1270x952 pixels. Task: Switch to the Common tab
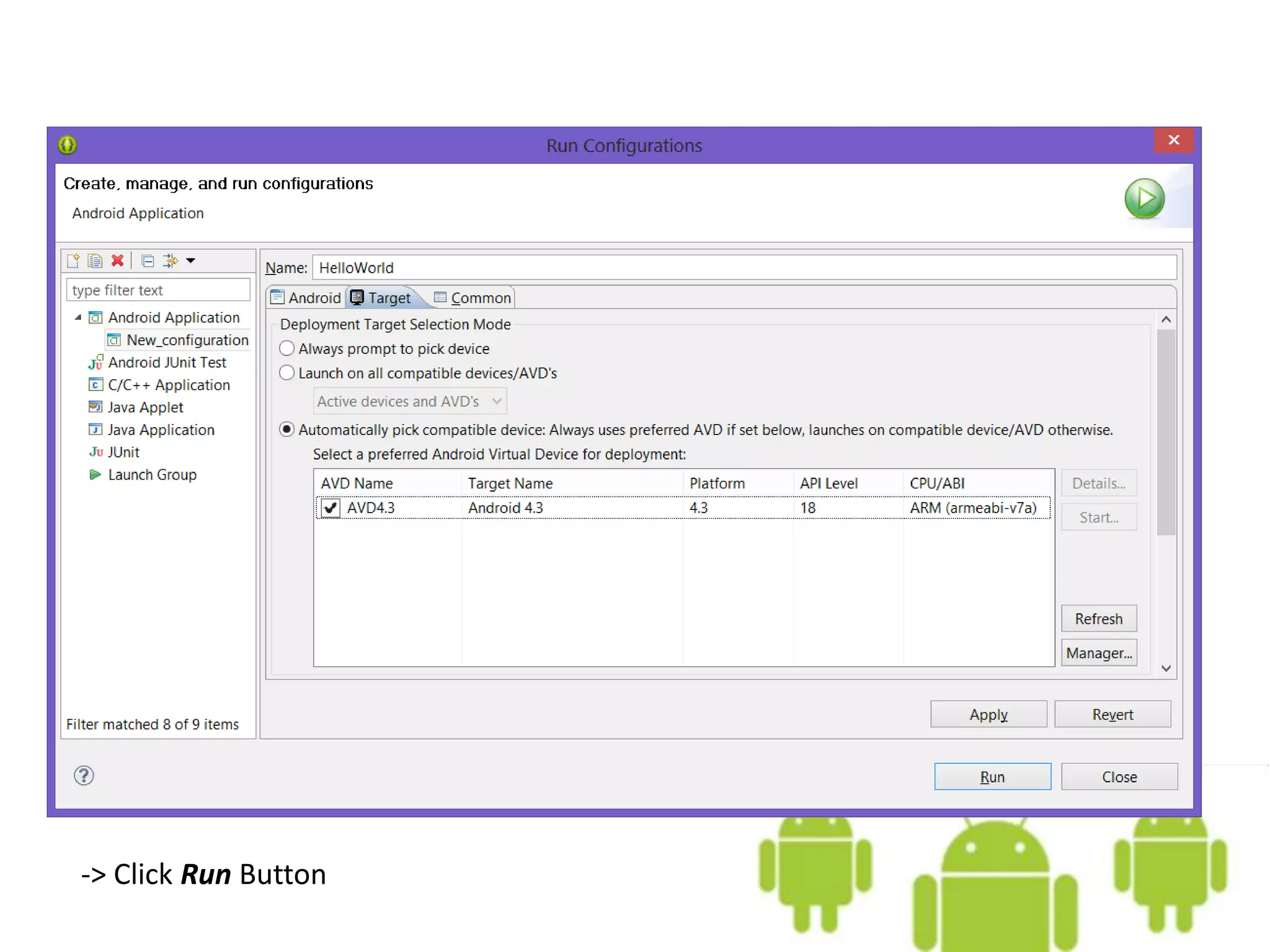tap(473, 298)
